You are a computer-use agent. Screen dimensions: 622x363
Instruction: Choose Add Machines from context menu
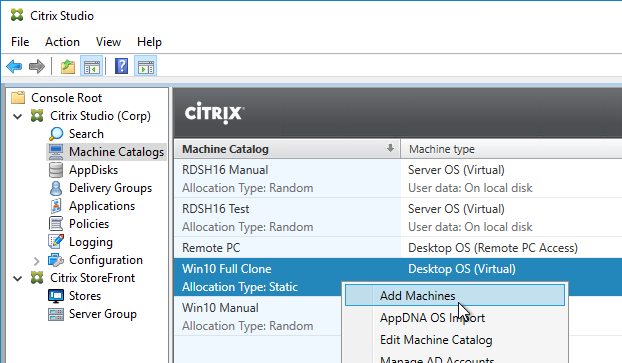coord(455,296)
